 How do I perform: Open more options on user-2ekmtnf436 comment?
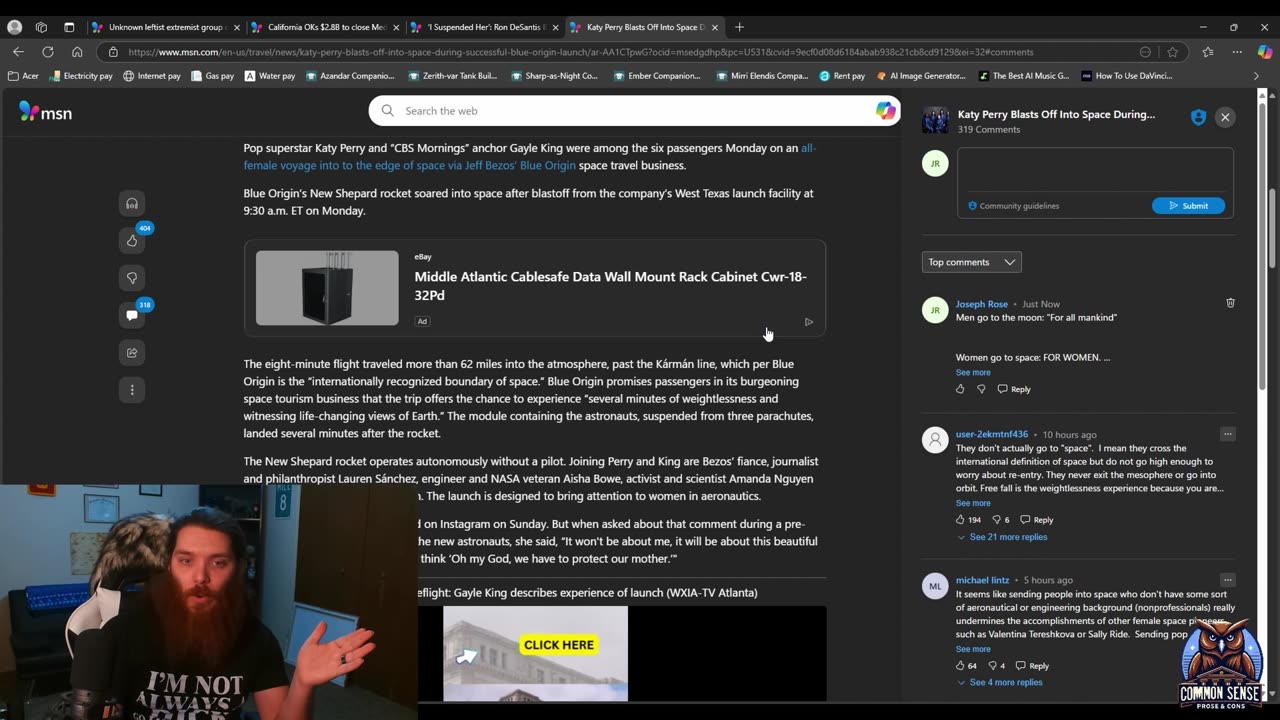pyautogui.click(x=1227, y=434)
